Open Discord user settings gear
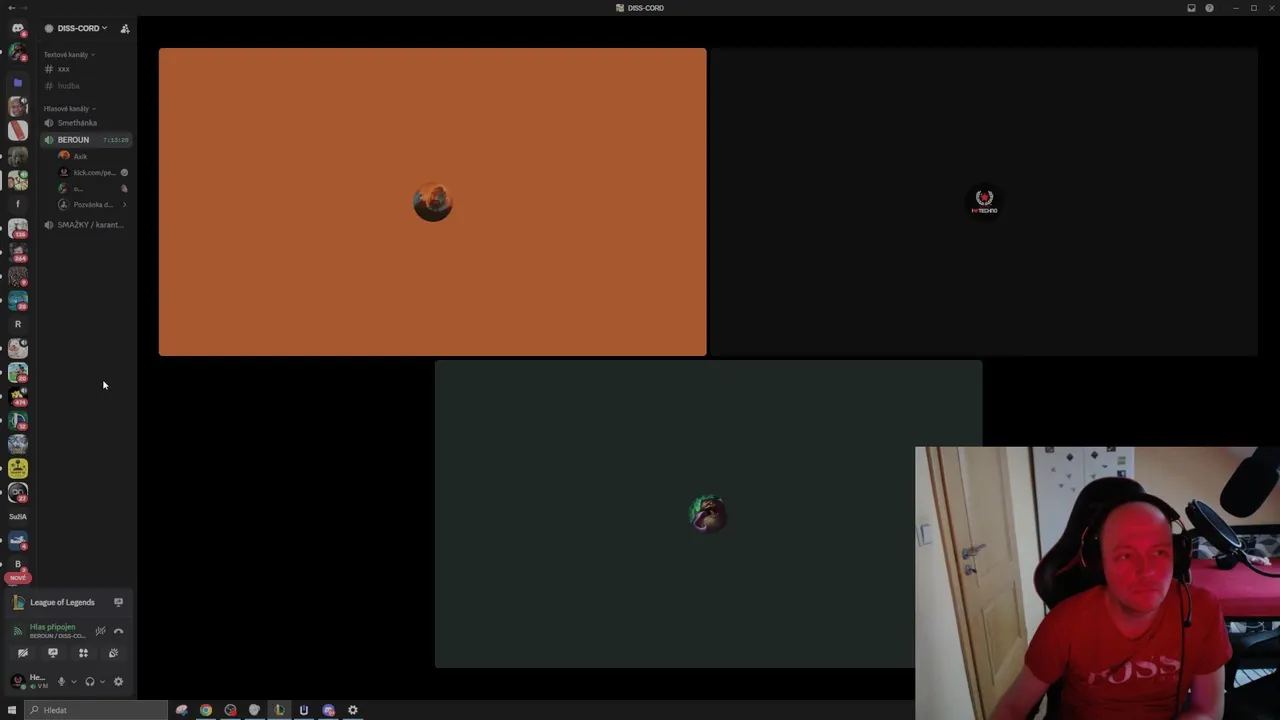Viewport: 1280px width, 720px height. point(118,681)
